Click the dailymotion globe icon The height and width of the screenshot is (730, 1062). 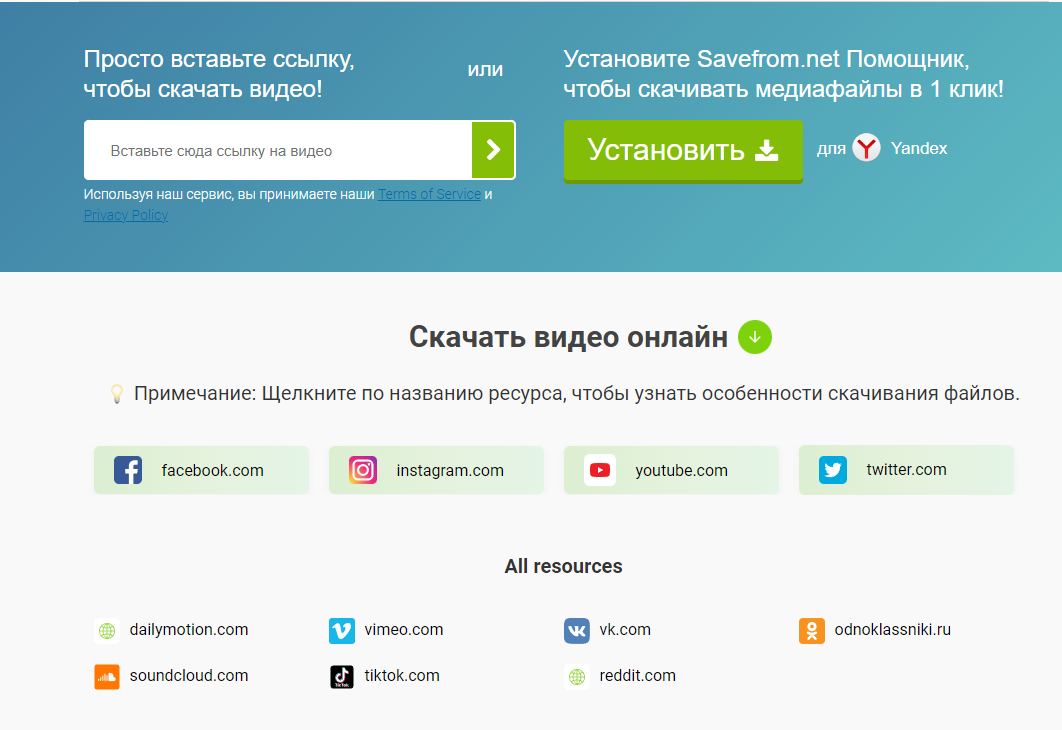[107, 630]
